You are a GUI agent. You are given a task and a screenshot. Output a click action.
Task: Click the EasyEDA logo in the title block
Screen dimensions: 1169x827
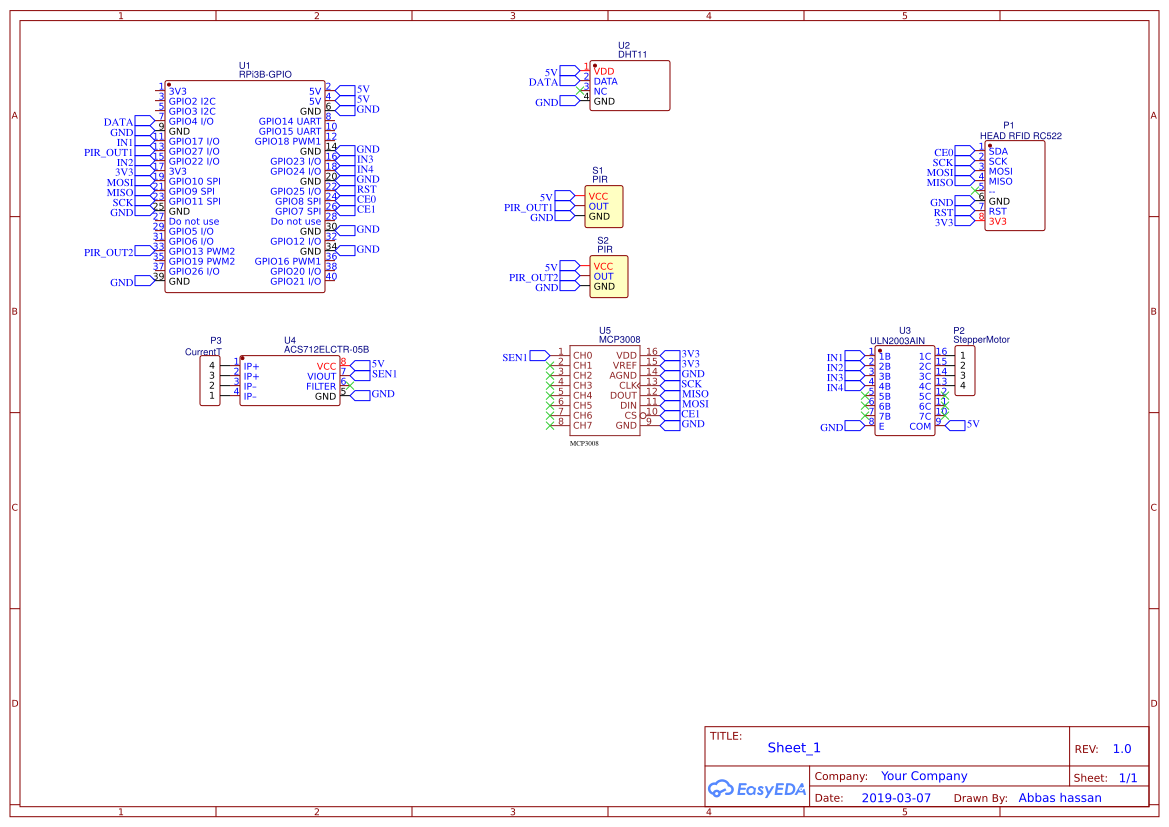pos(756,788)
